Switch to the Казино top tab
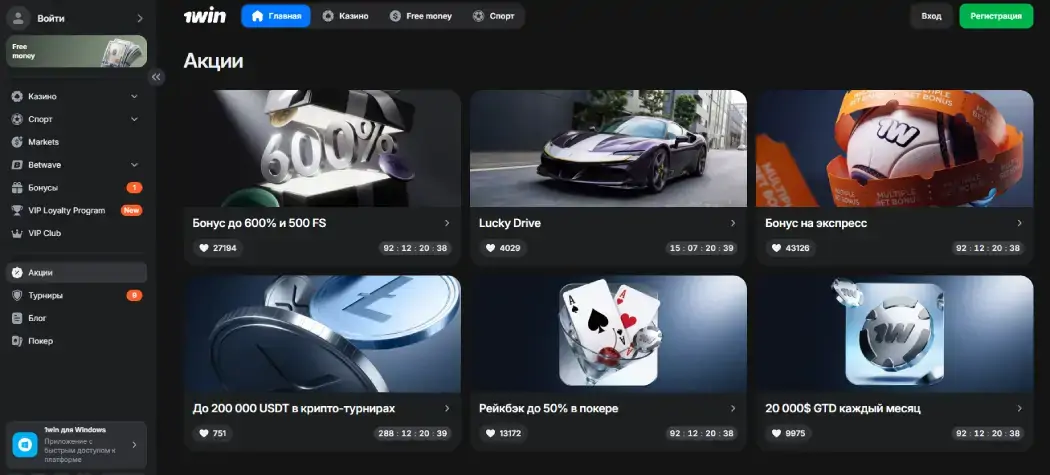This screenshot has height=475, width=1050. (346, 15)
